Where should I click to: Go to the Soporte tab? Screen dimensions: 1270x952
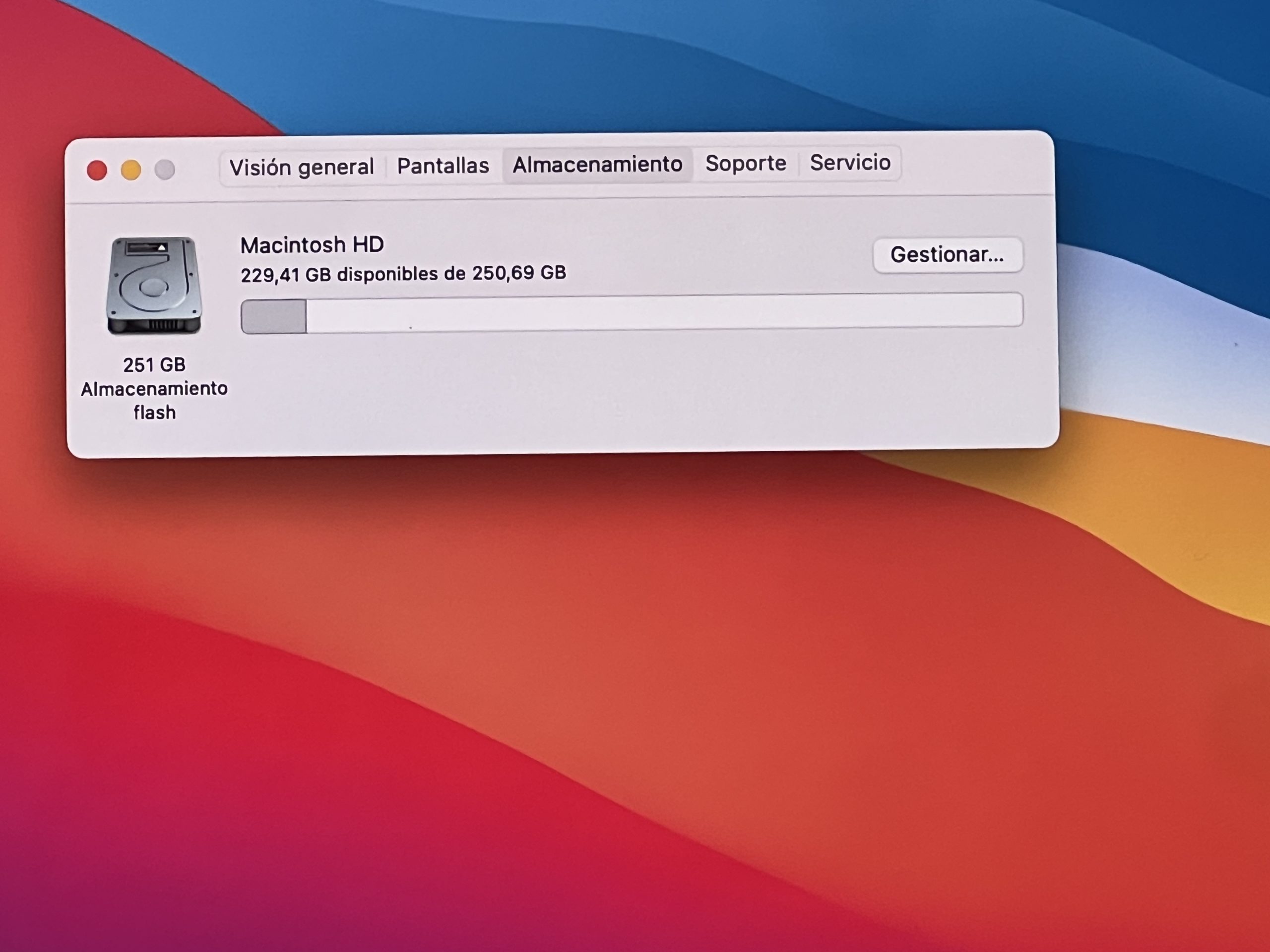[745, 164]
